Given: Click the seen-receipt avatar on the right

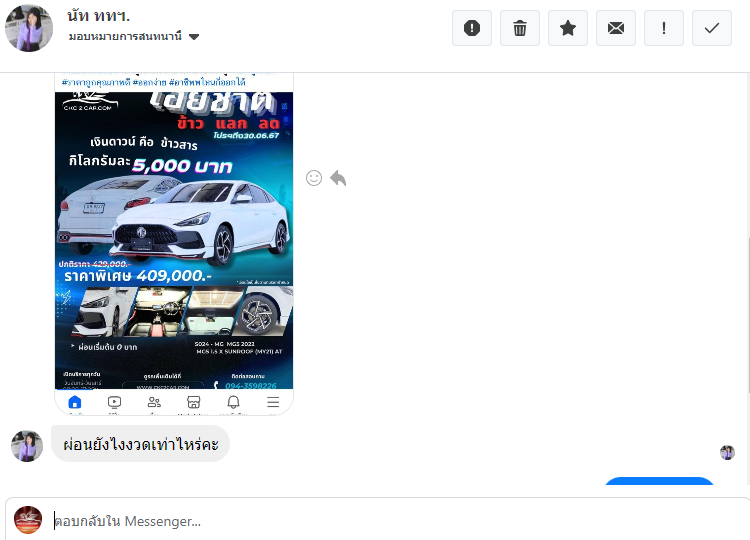Looking at the screenshot, I should coord(727,453).
